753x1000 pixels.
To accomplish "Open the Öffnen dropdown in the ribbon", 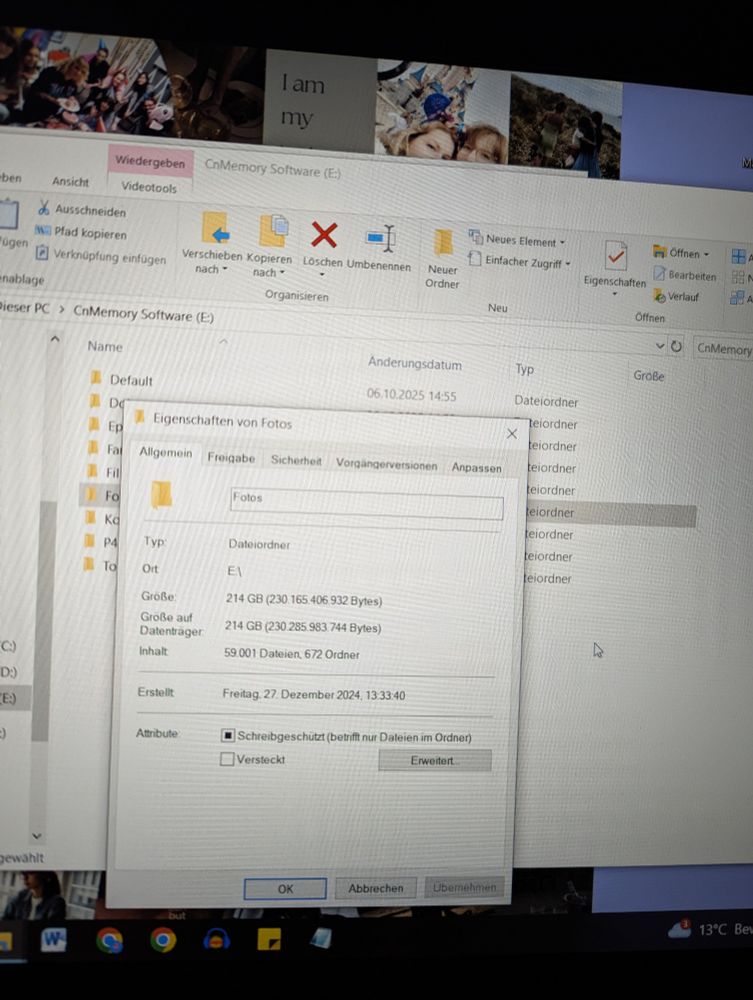I will pos(681,253).
